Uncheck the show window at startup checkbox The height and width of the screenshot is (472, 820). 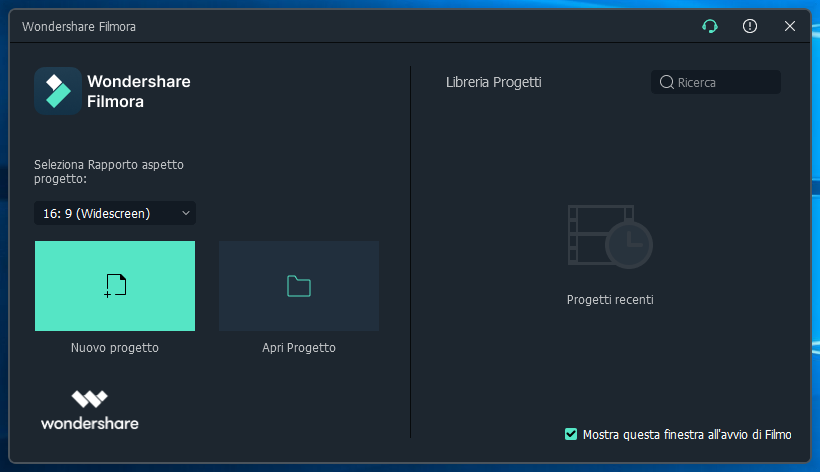571,434
